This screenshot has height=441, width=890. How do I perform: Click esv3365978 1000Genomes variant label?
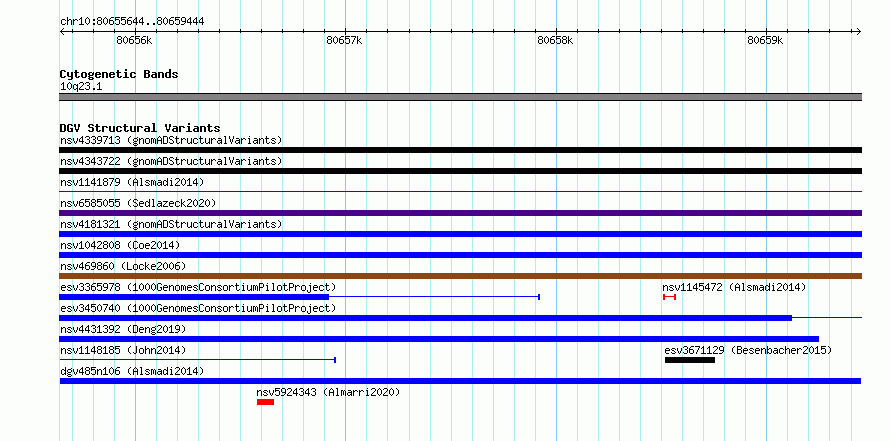click(198, 287)
